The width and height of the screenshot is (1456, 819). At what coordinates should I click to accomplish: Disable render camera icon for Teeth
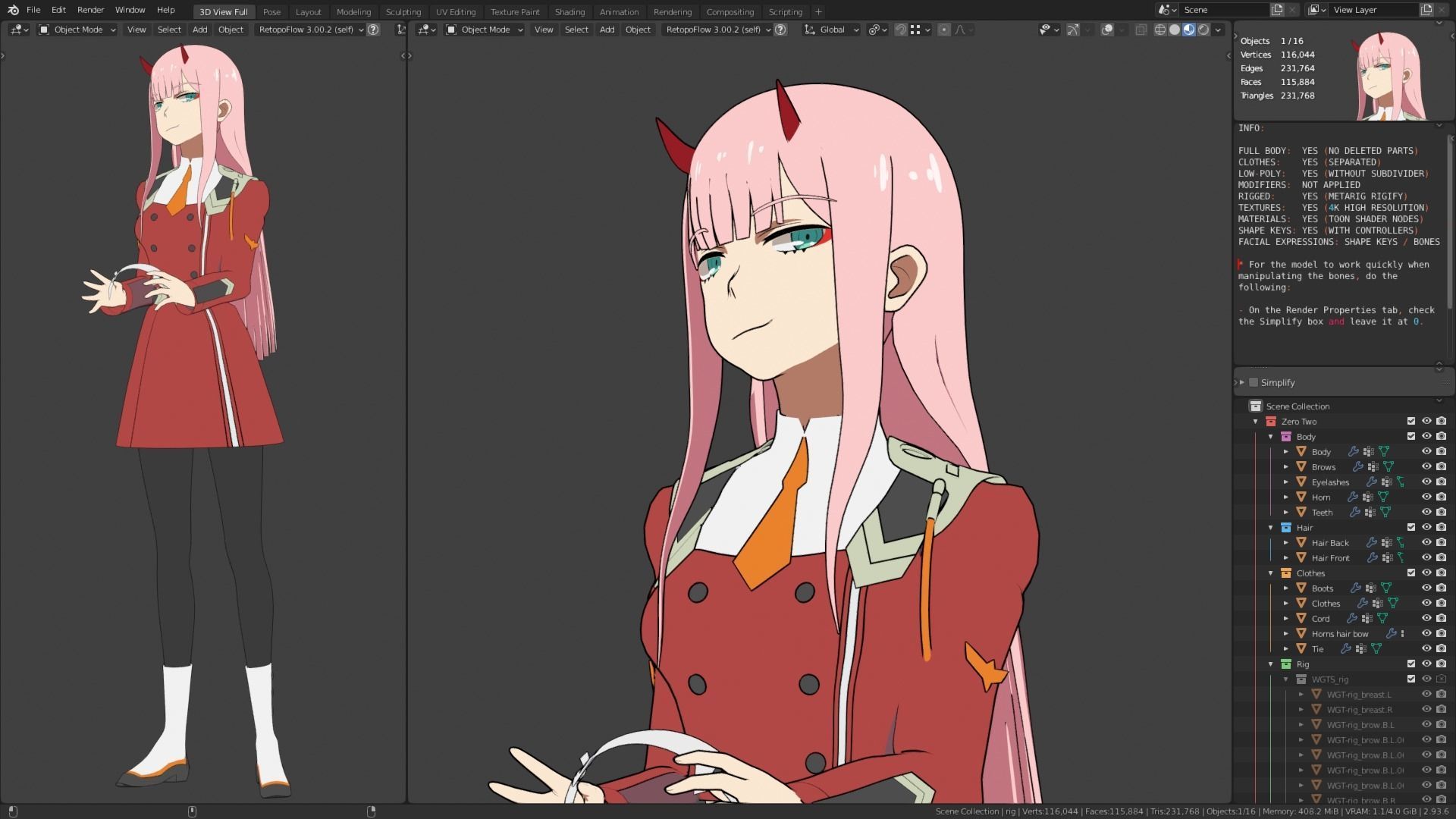coord(1441,512)
